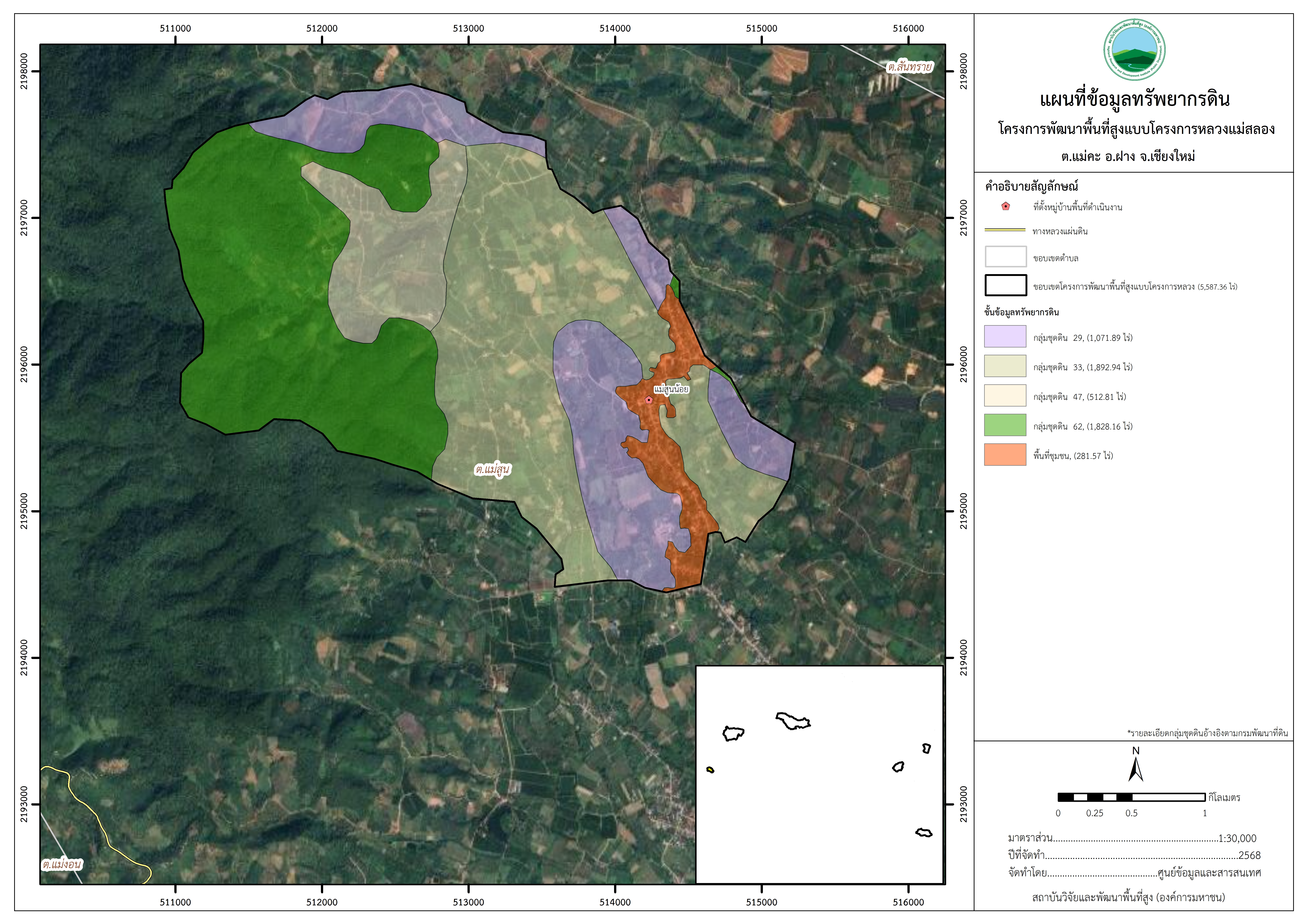This screenshot has height=924, width=1306.
Task: Click legend label ขอบเขตตำบล
Action: pos(1056,258)
